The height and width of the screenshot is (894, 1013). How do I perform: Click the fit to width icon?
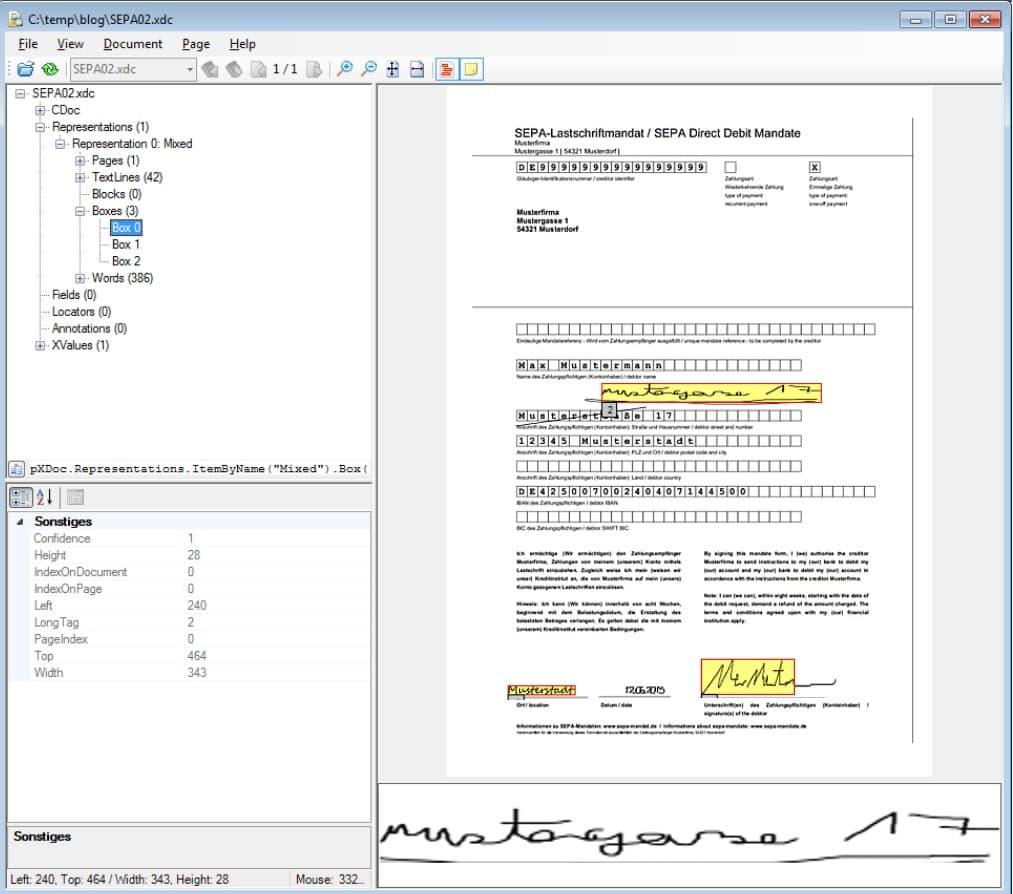point(417,69)
